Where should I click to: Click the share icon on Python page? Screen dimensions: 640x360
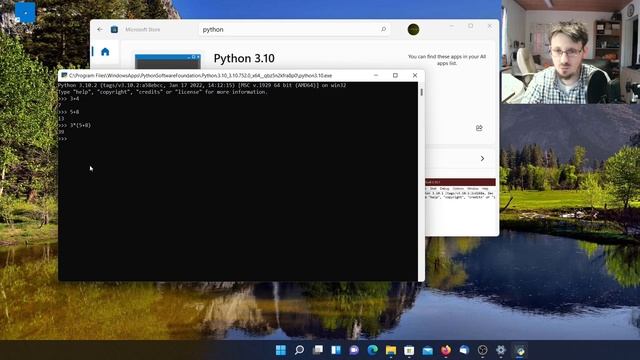click(479, 128)
